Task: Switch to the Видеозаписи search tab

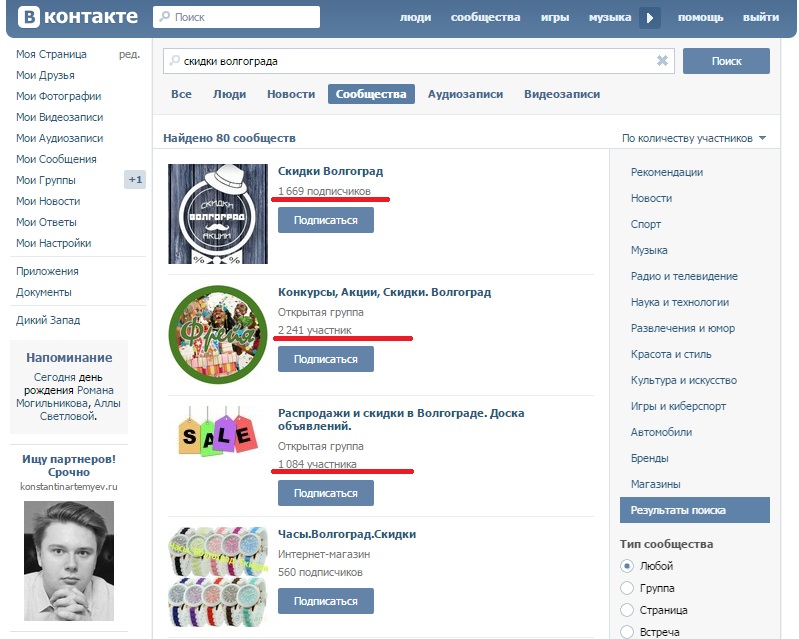Action: pyautogui.click(x=562, y=94)
